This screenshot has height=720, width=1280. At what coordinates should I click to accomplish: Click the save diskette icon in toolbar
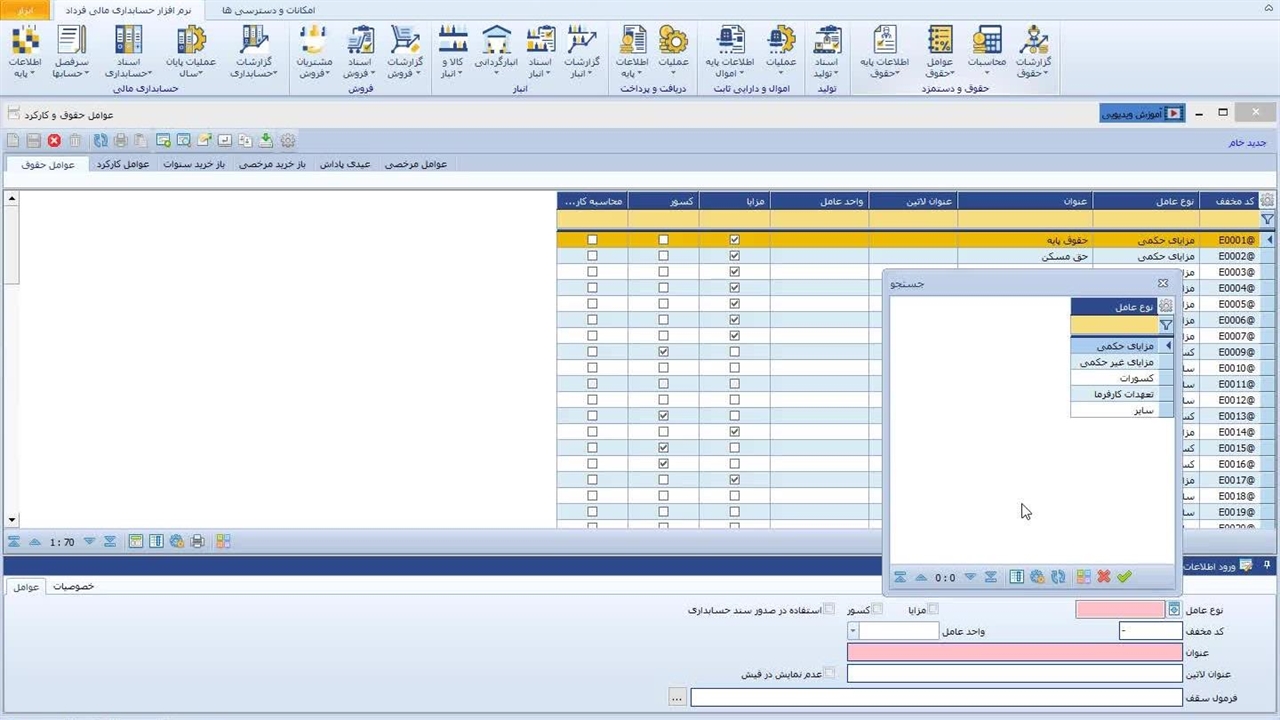point(33,141)
